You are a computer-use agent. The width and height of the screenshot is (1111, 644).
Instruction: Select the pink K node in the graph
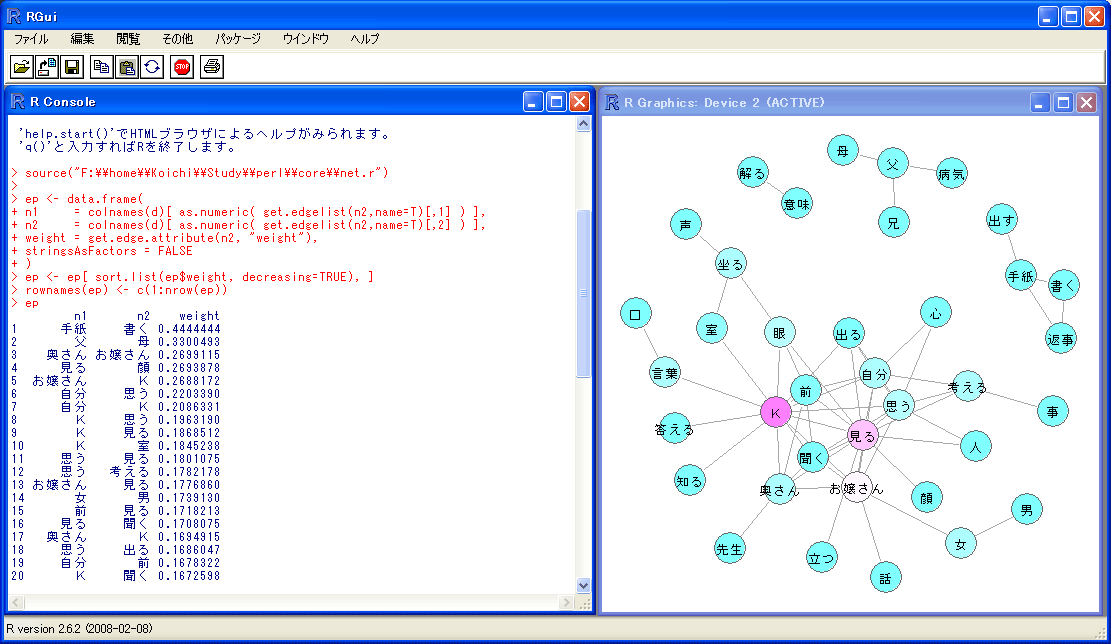[775, 411]
